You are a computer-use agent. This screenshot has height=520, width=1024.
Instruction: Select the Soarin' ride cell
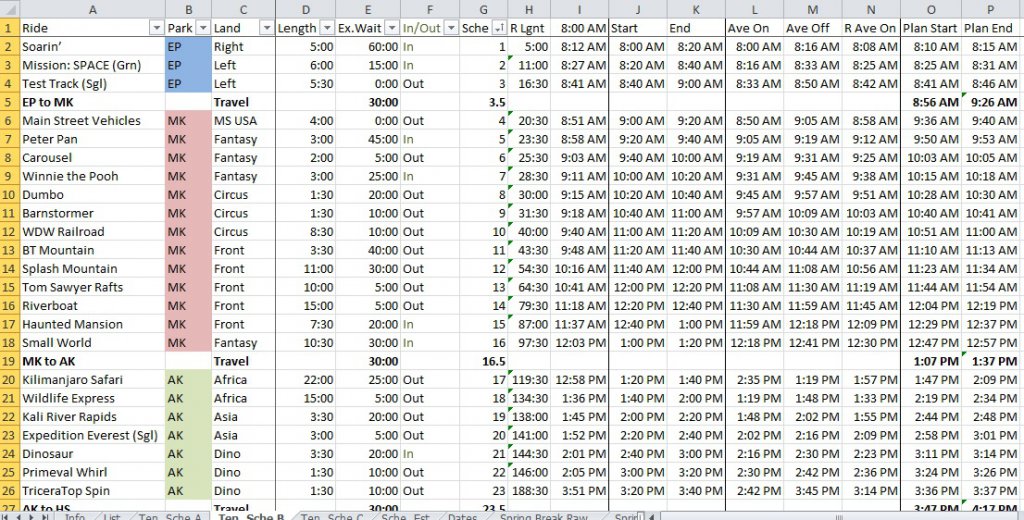coord(92,46)
